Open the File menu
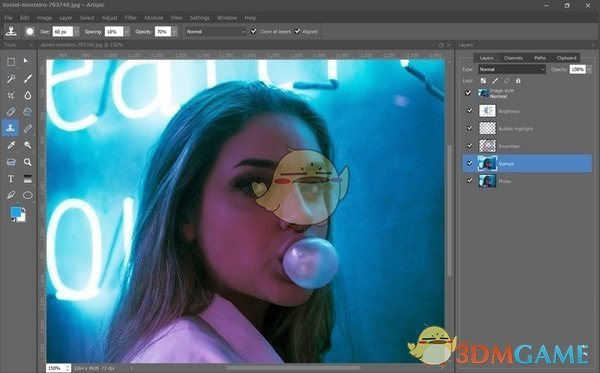The image size is (600, 373). point(8,18)
